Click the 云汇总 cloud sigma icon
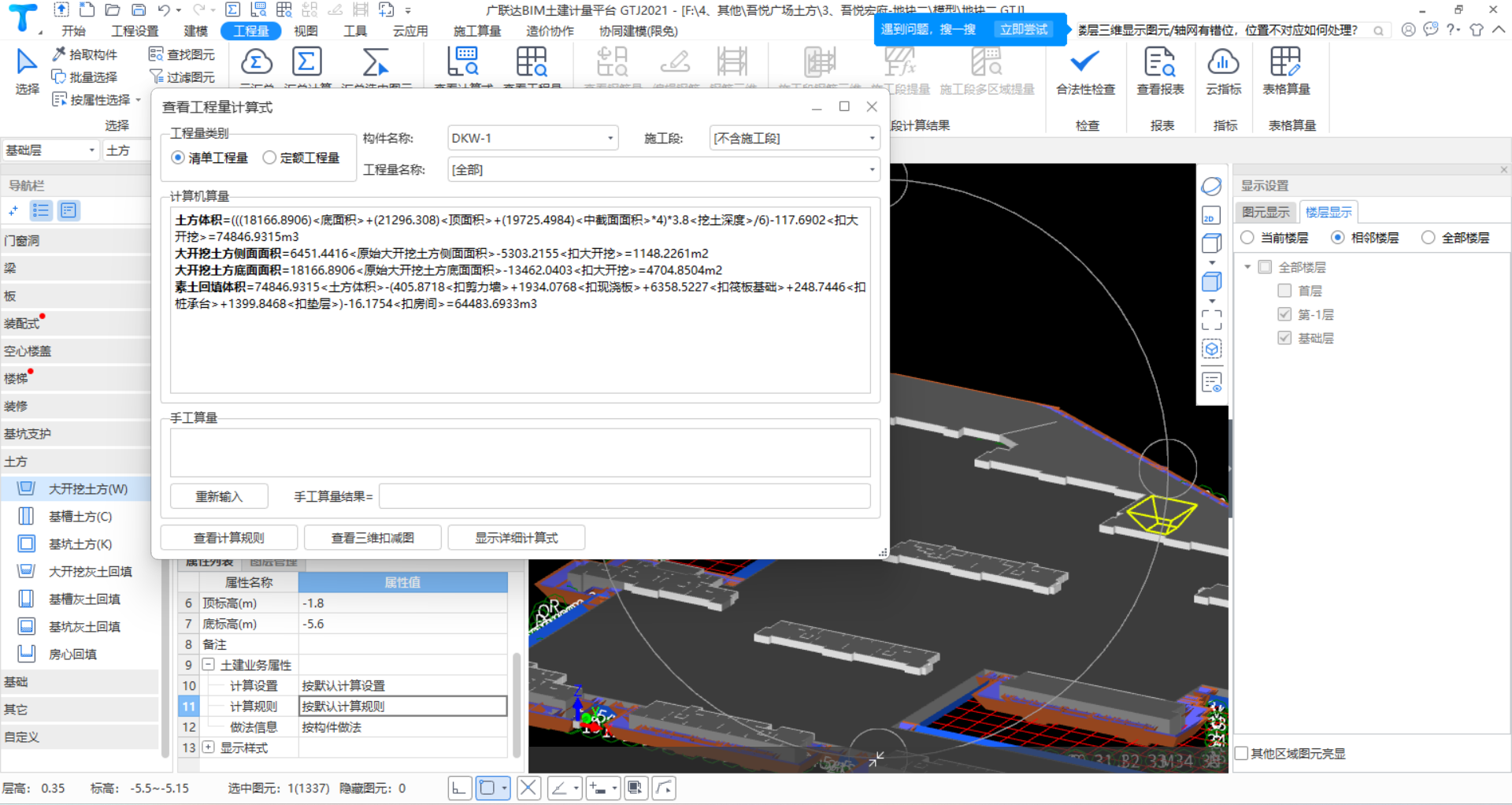1512x805 pixels. (x=257, y=61)
